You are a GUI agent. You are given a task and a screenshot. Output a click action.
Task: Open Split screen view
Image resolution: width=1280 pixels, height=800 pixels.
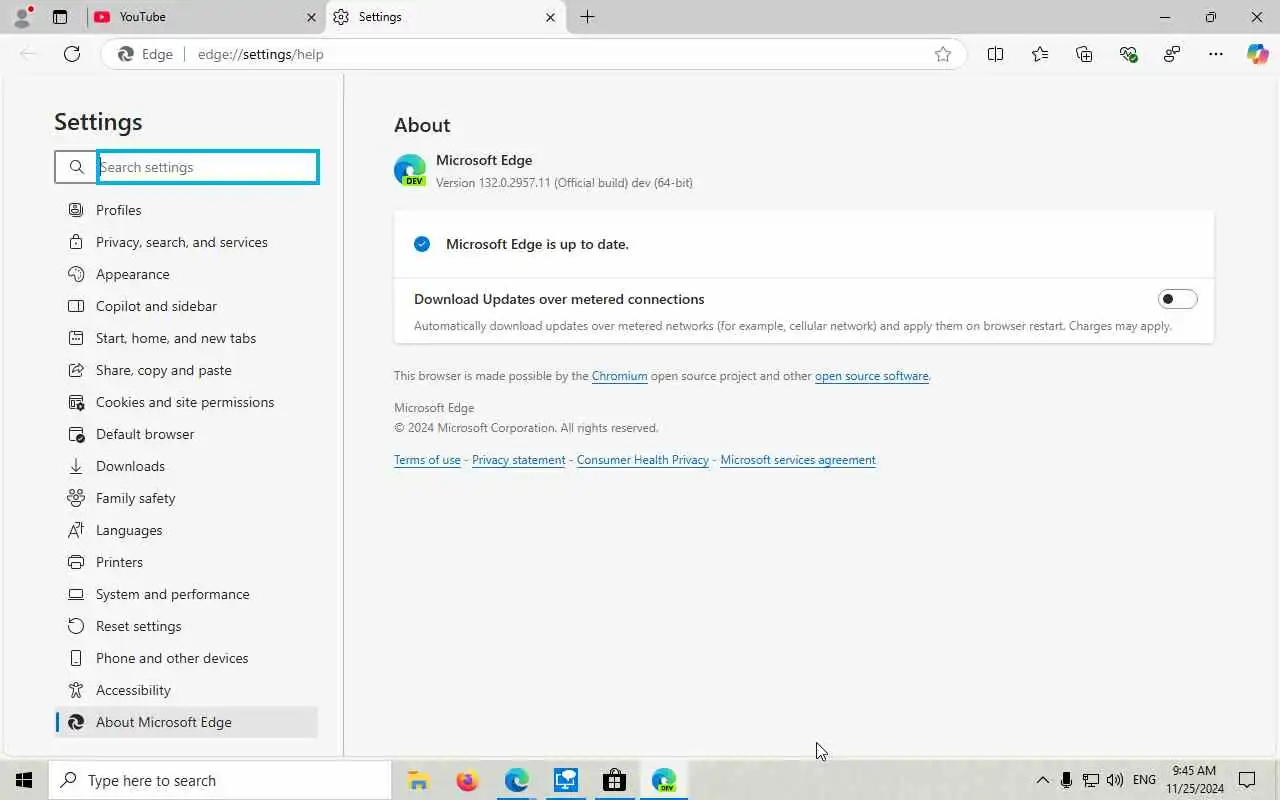click(995, 54)
